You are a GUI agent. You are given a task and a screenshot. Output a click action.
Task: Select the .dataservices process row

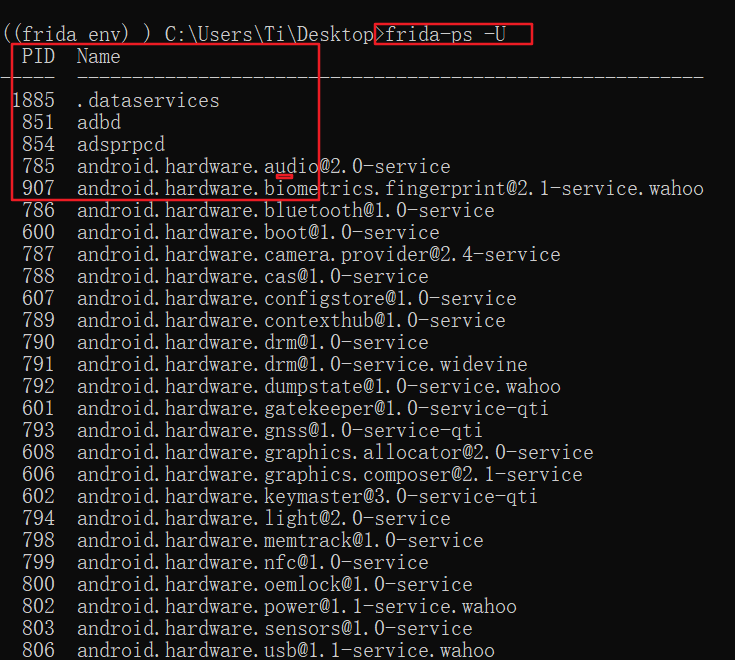click(115, 101)
